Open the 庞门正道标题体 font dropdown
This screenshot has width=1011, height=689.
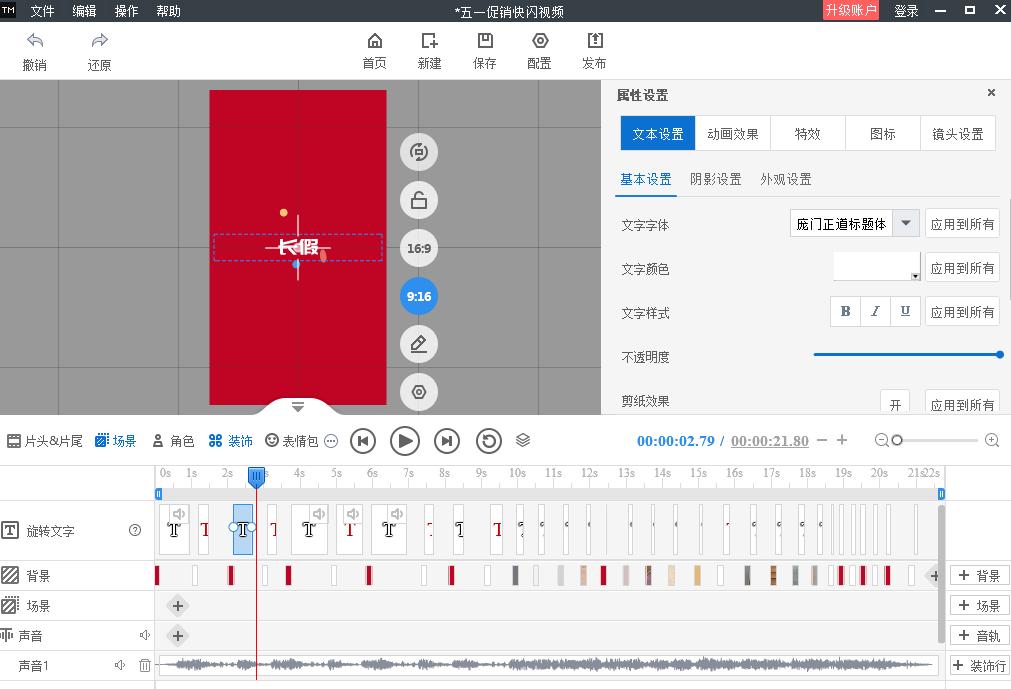coord(906,223)
